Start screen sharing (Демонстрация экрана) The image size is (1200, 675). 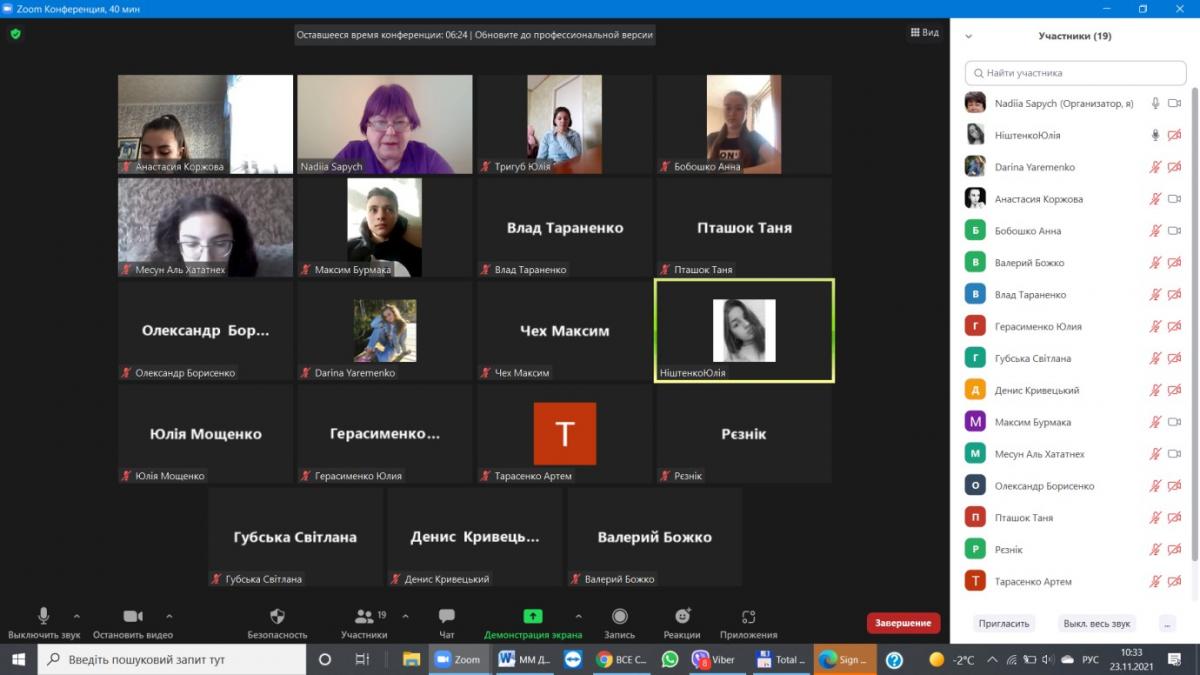tap(532, 617)
